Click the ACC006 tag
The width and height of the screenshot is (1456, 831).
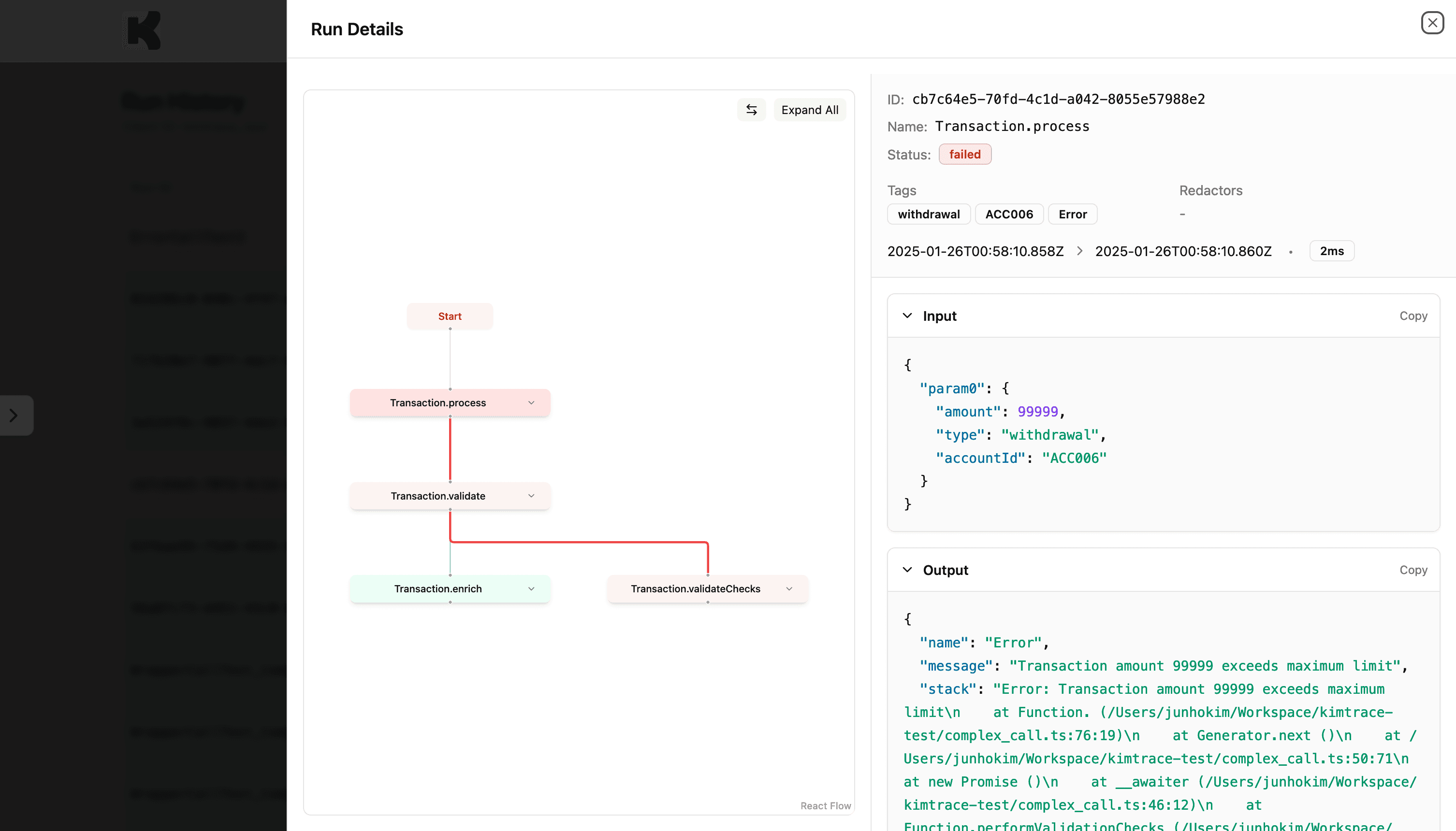(x=1009, y=214)
